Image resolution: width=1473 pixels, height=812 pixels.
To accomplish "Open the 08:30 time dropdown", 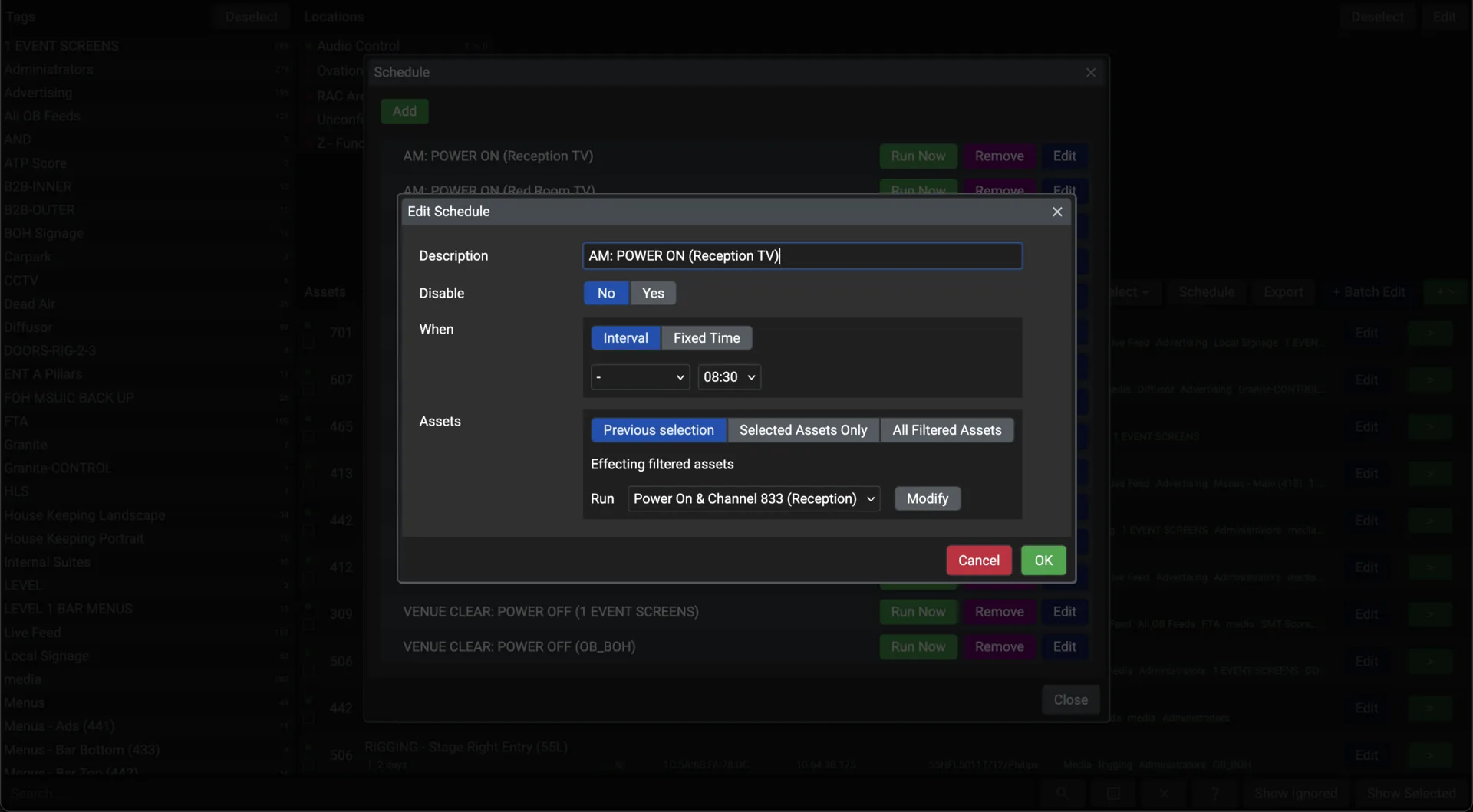I will [x=729, y=377].
